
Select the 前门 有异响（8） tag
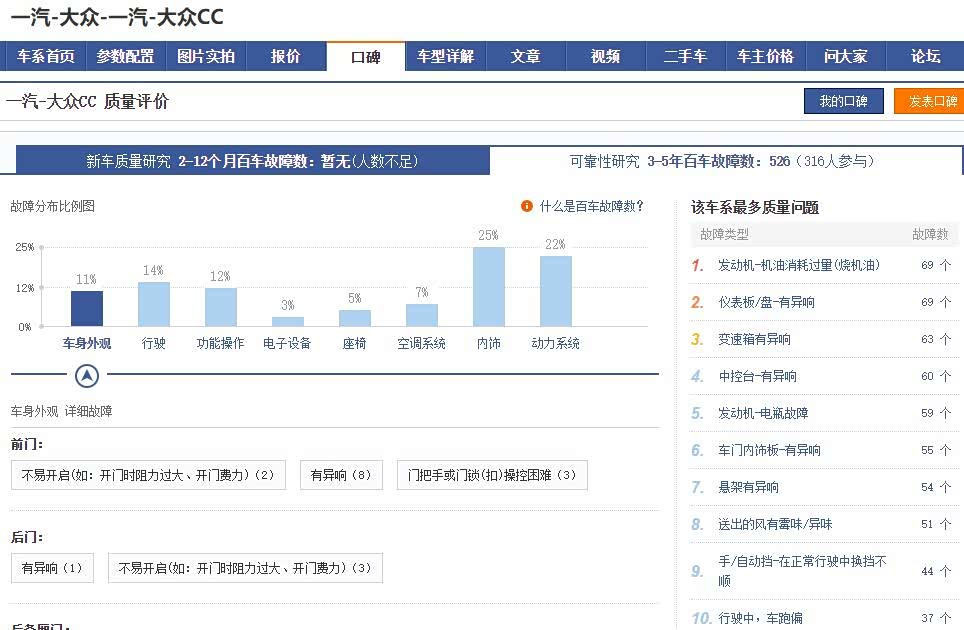point(341,475)
